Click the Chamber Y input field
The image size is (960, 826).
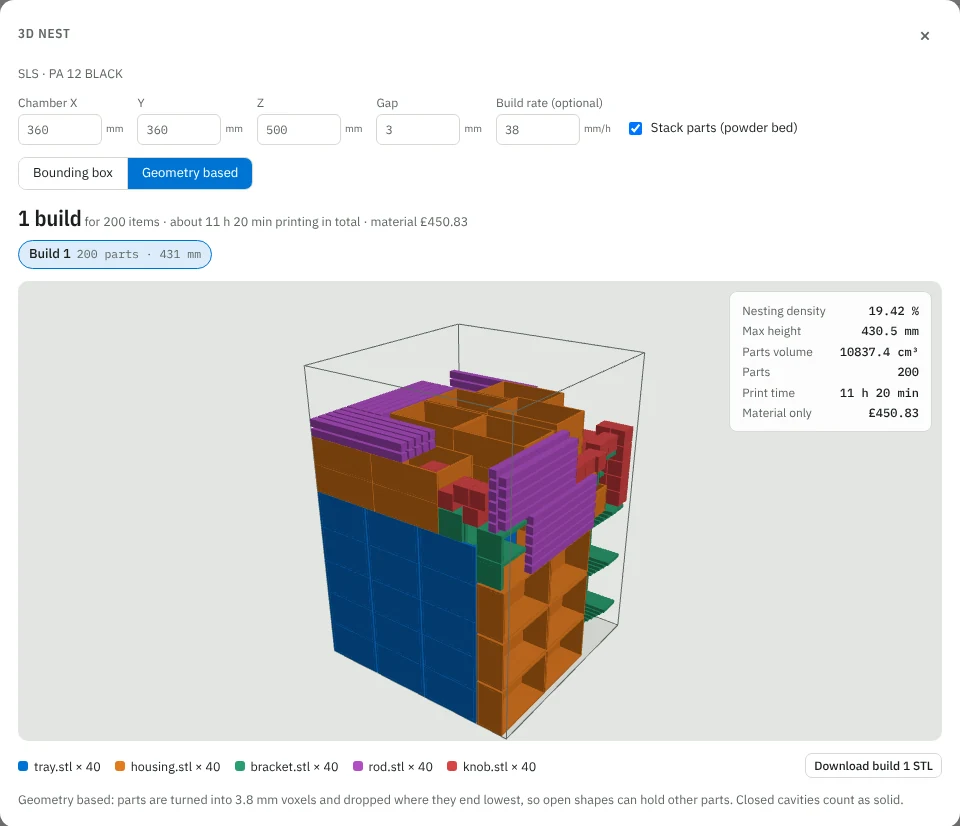[179, 130]
